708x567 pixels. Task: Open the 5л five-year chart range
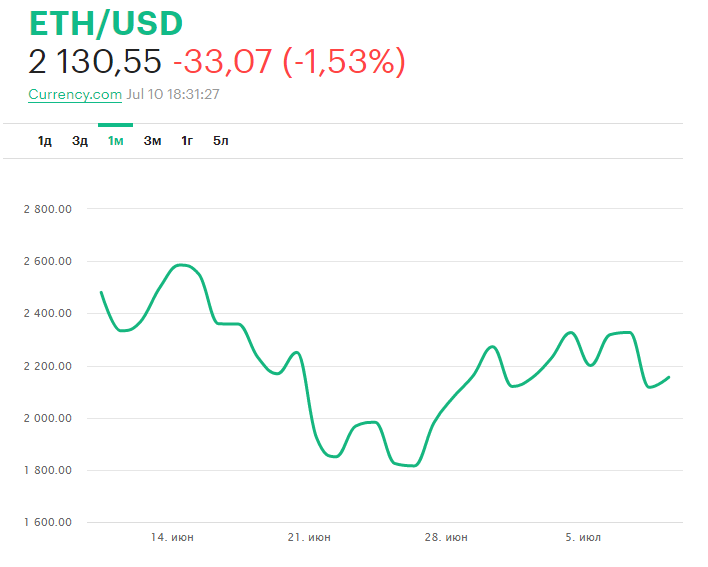(x=221, y=141)
